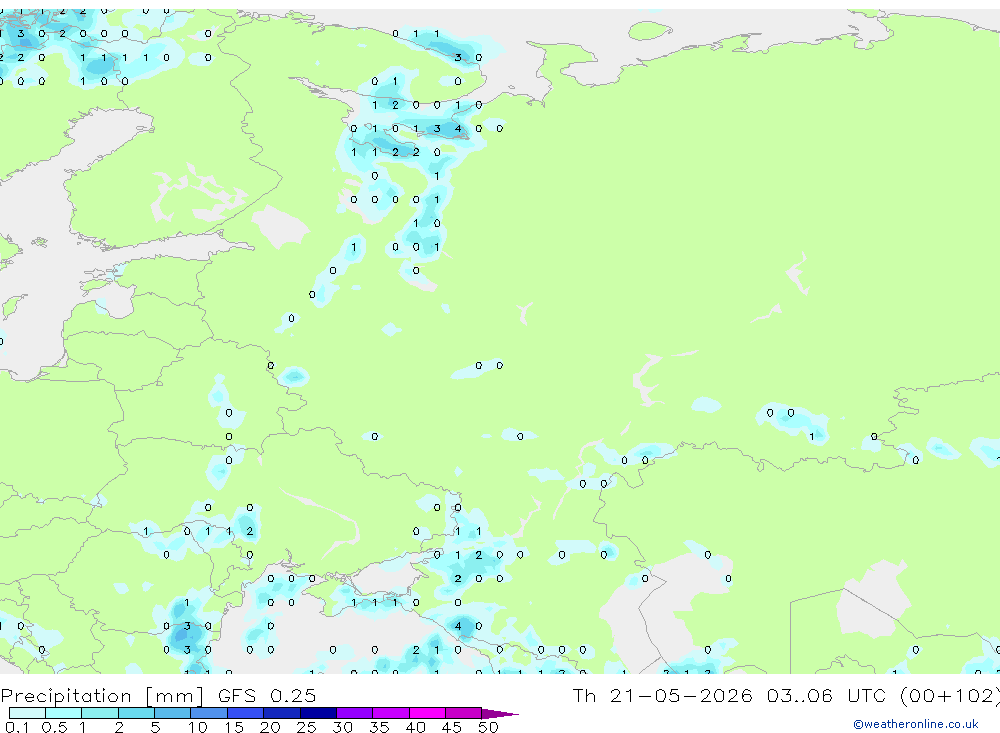Click the '0.1' legend scale label
The width and height of the screenshot is (1000, 733).
(x=17, y=727)
